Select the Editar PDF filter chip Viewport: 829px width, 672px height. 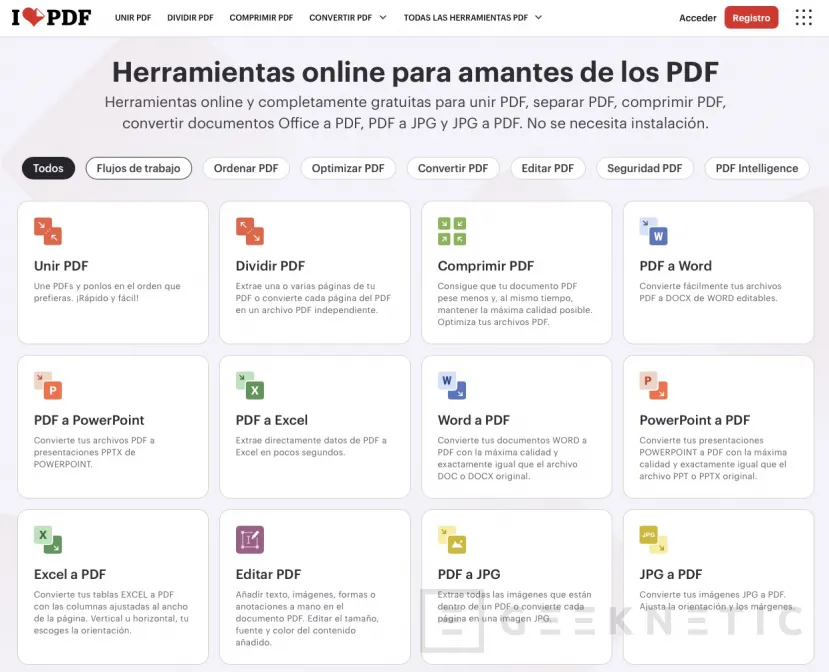pos(548,168)
